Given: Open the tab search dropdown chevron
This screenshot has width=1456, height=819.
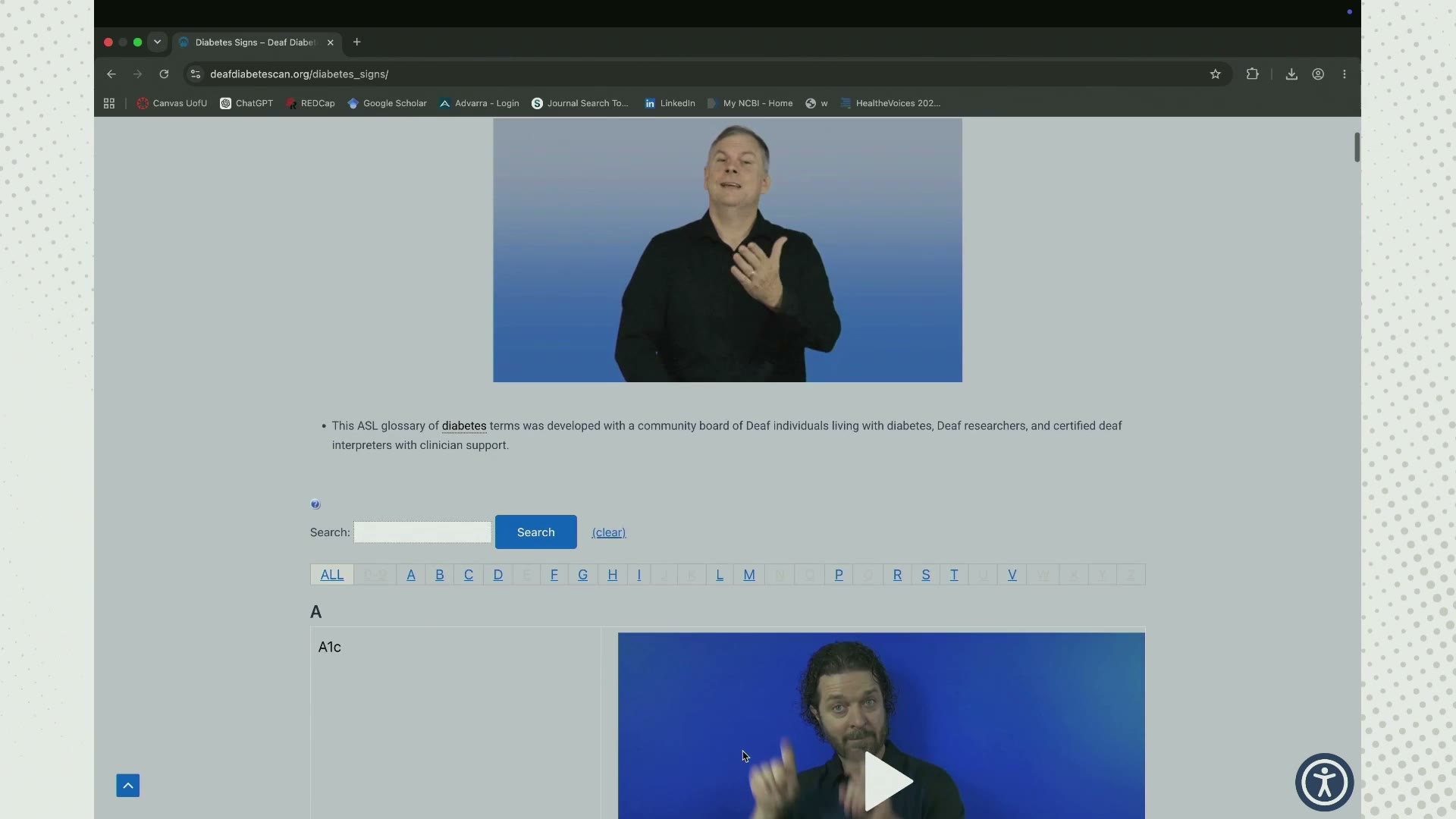Looking at the screenshot, I should click(x=158, y=42).
